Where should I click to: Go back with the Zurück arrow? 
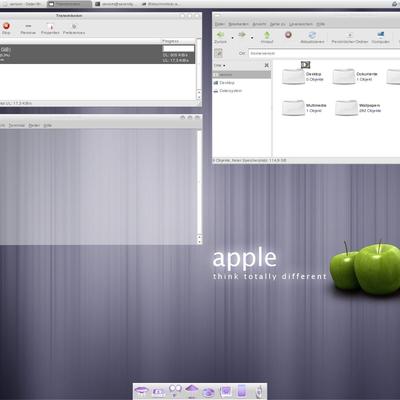[x=220, y=35]
